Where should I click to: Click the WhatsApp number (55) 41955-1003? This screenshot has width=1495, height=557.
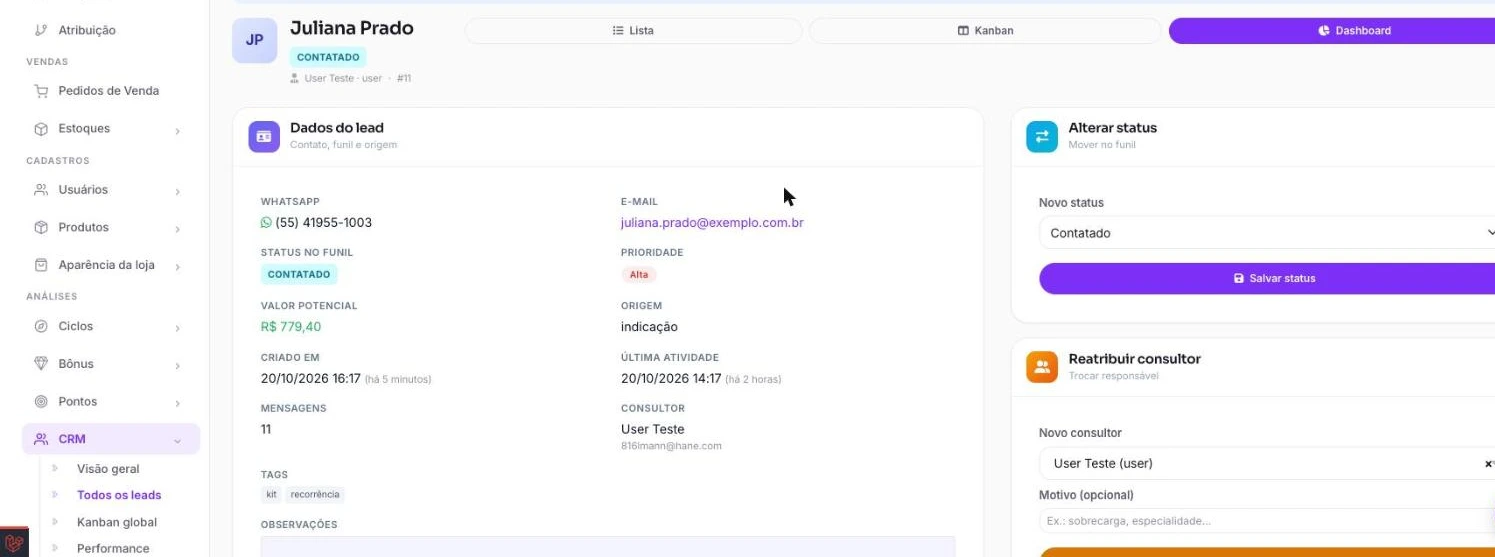click(323, 223)
